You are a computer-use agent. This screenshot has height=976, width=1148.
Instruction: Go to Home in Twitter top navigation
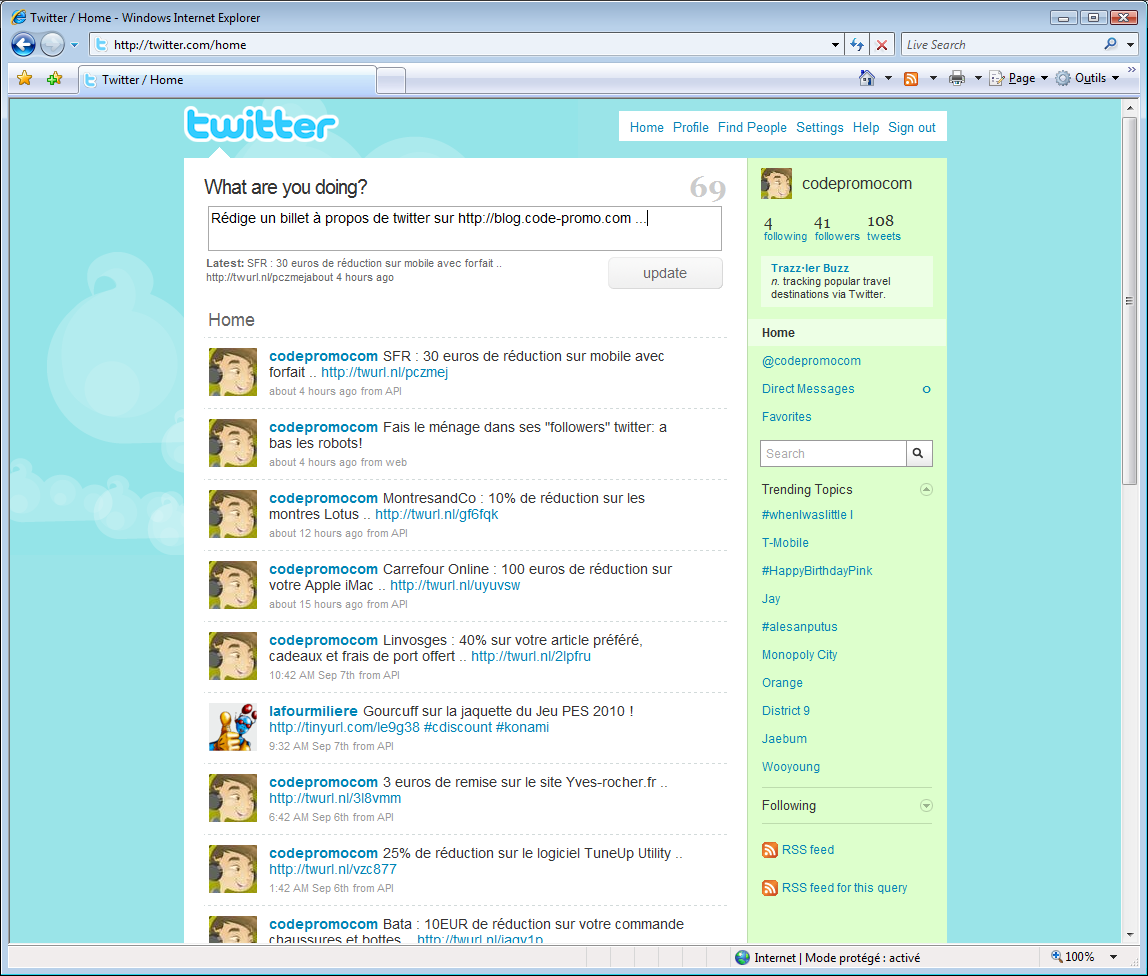click(x=646, y=127)
